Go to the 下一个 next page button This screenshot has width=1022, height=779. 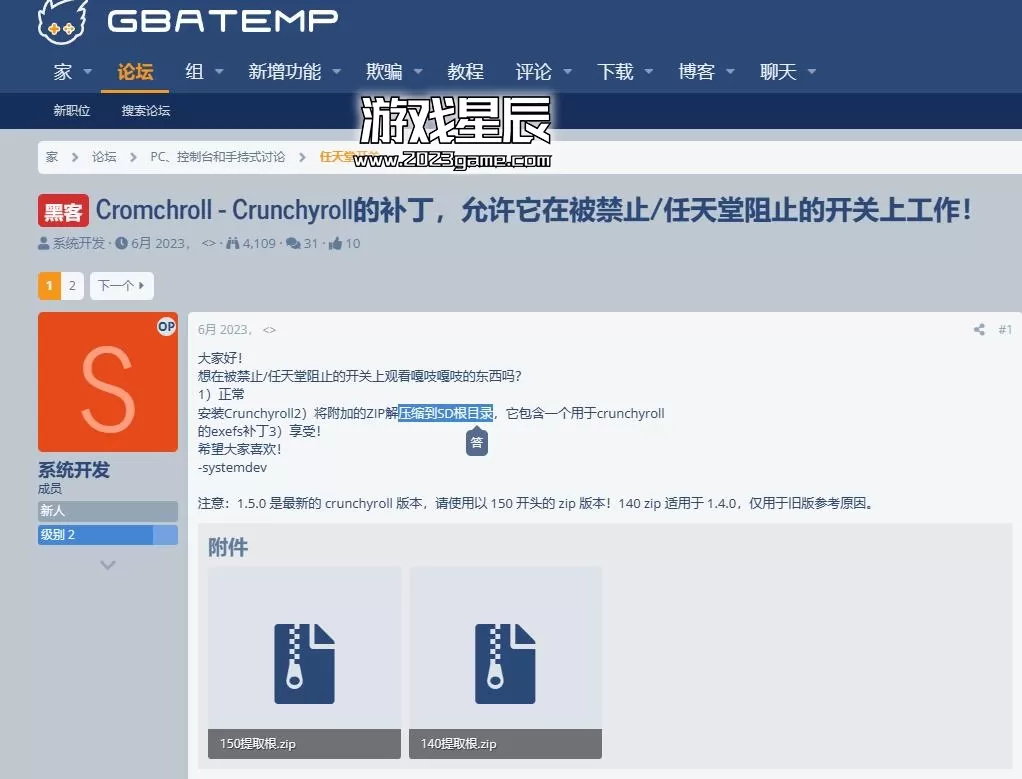tap(121, 286)
